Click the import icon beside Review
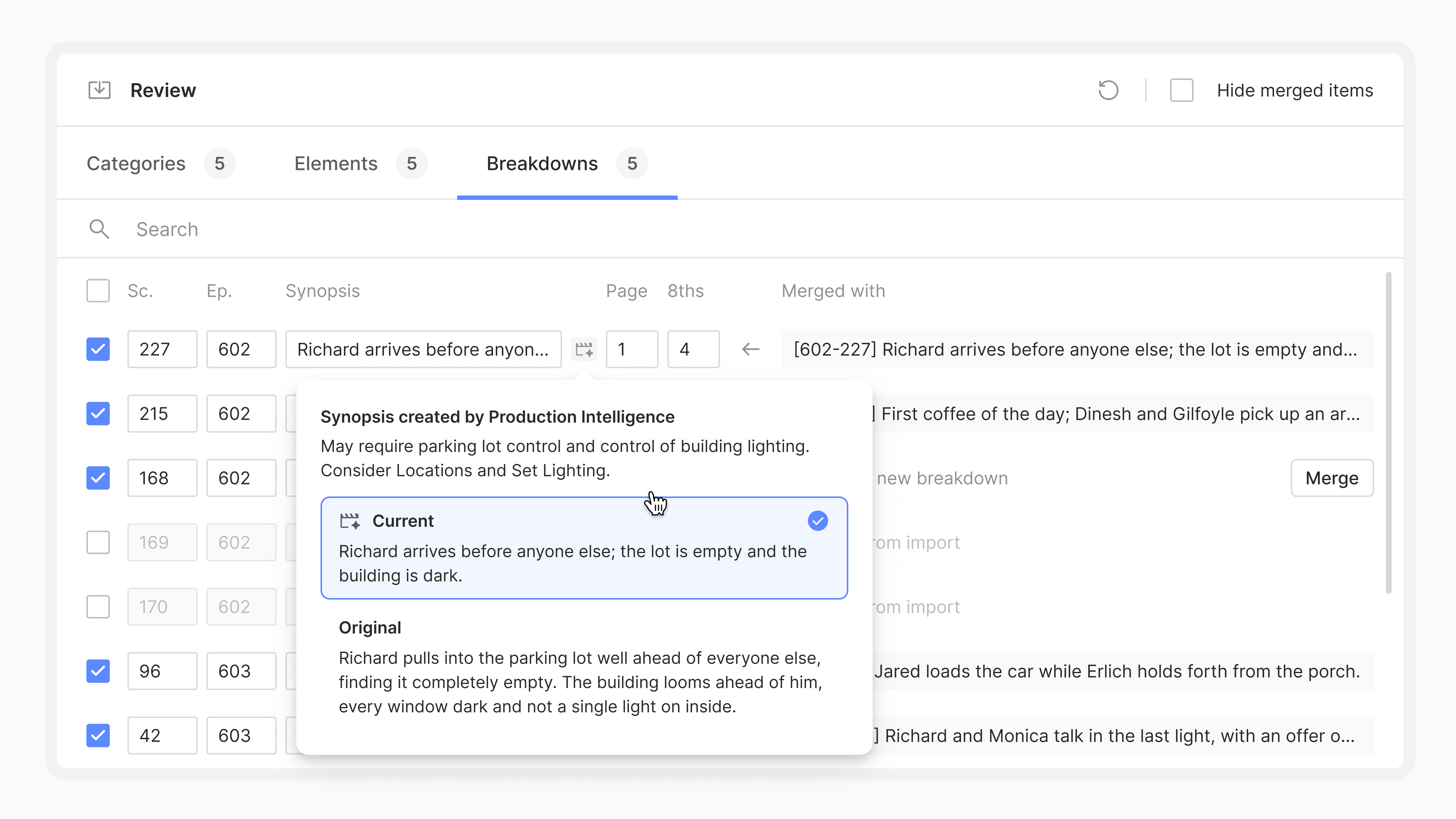 pos(100,90)
